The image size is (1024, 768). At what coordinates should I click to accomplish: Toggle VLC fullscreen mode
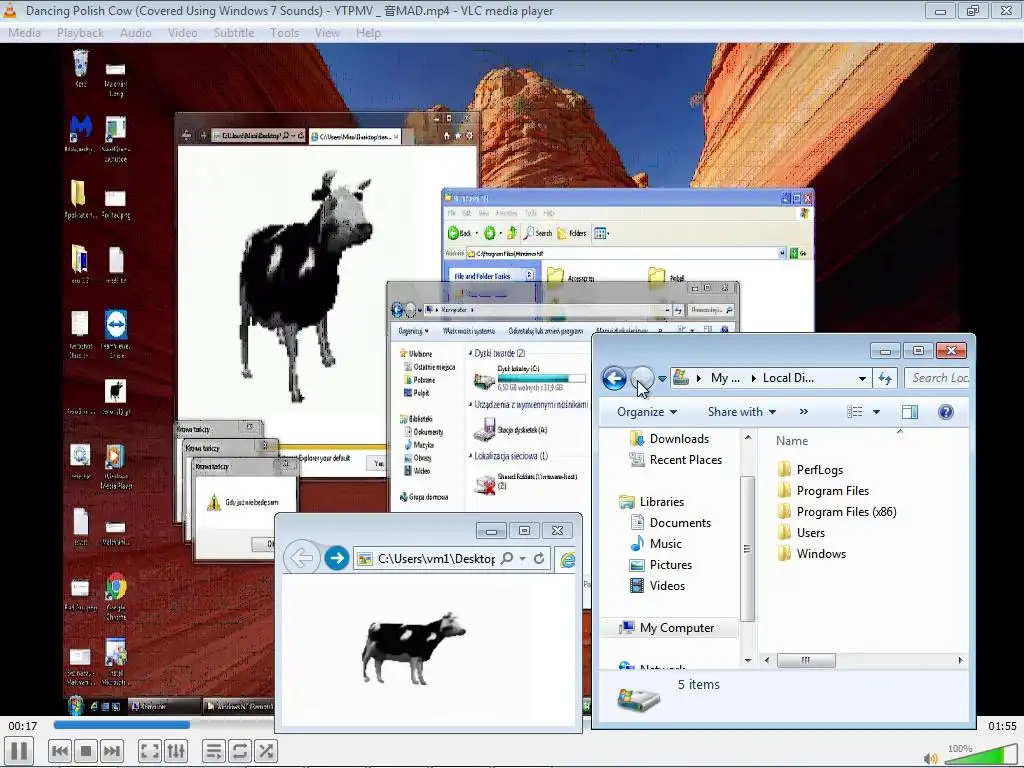pyautogui.click(x=150, y=751)
